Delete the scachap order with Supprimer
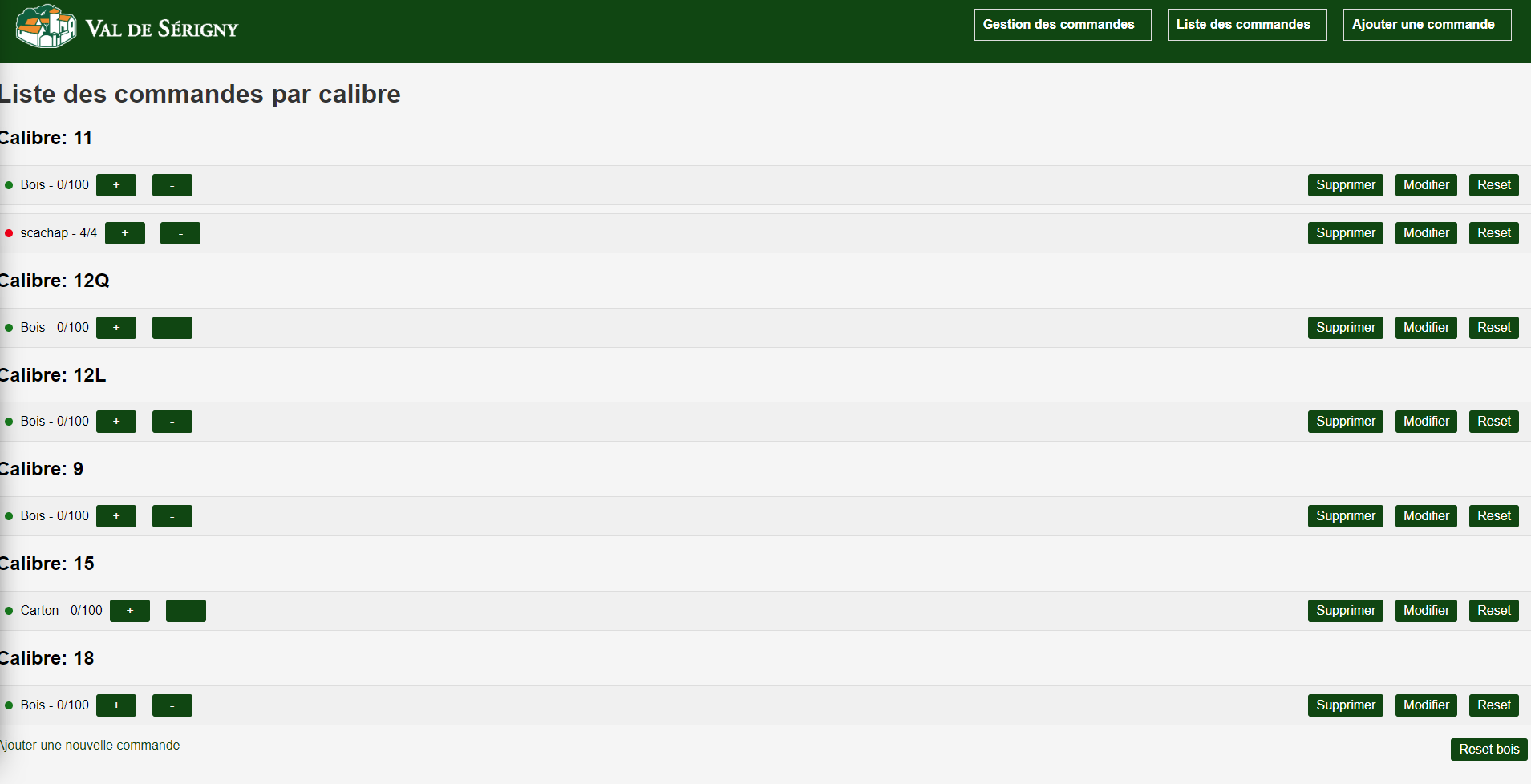This screenshot has height=784, width=1531. click(1345, 233)
